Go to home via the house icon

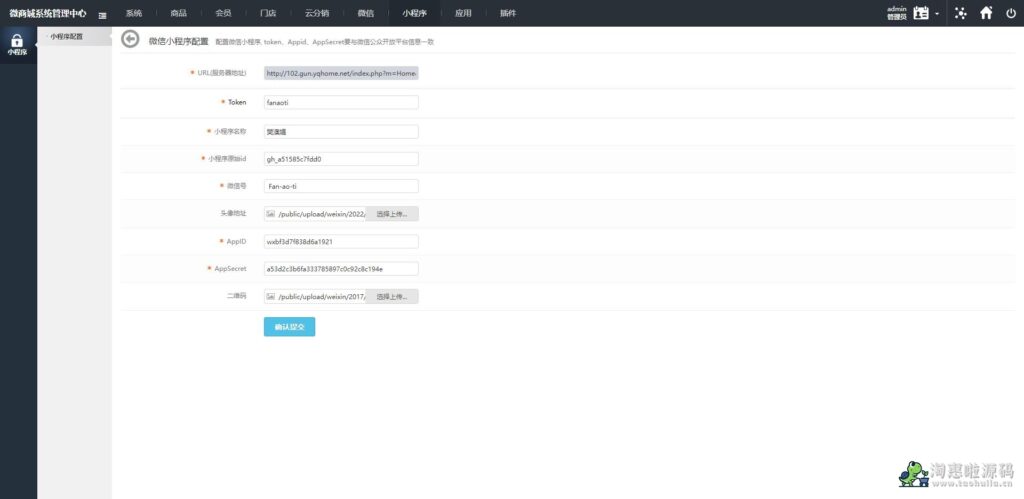(x=986, y=13)
